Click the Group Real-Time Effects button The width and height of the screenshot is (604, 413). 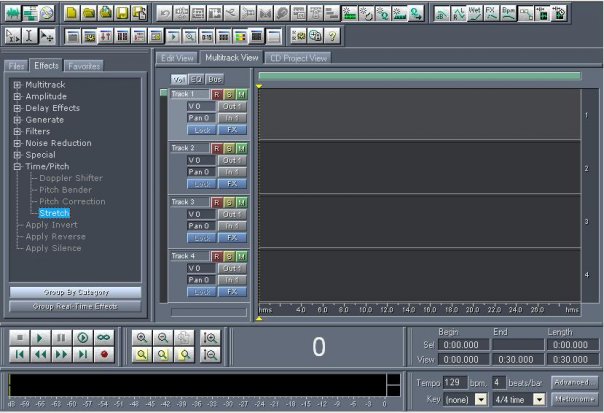click(x=75, y=306)
